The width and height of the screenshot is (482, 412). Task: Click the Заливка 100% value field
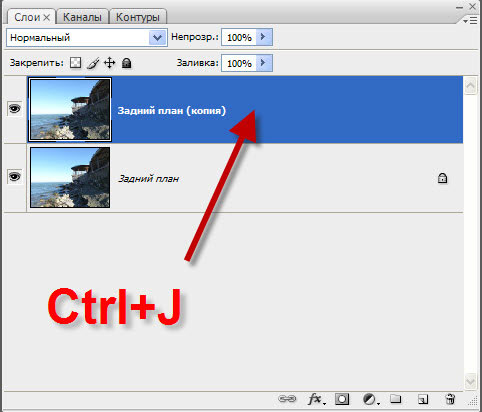coord(239,63)
